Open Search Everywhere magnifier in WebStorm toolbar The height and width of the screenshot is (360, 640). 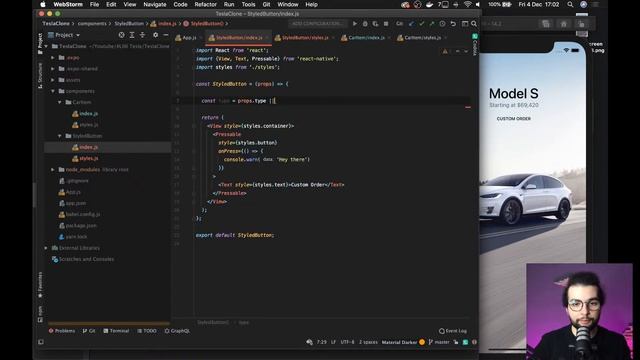pyautogui.click(x=474, y=24)
